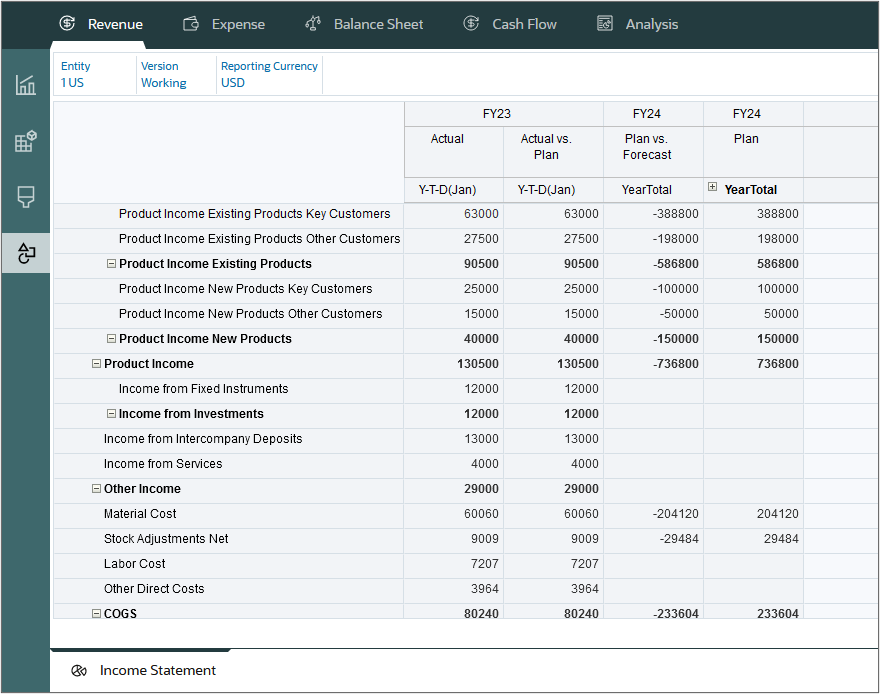Screen dimensions: 880x694
Task: Open the bar chart view in left sidebar
Action: [25, 85]
